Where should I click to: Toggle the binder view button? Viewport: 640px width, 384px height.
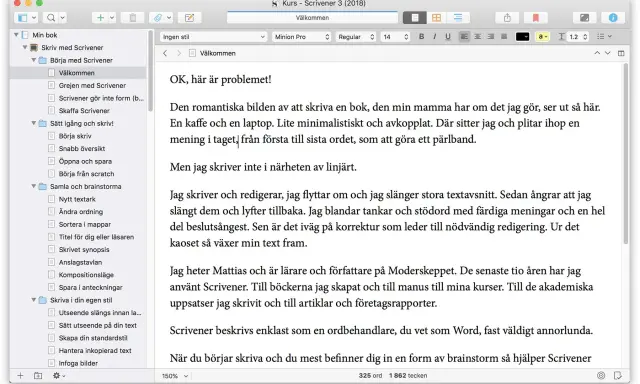(22, 18)
